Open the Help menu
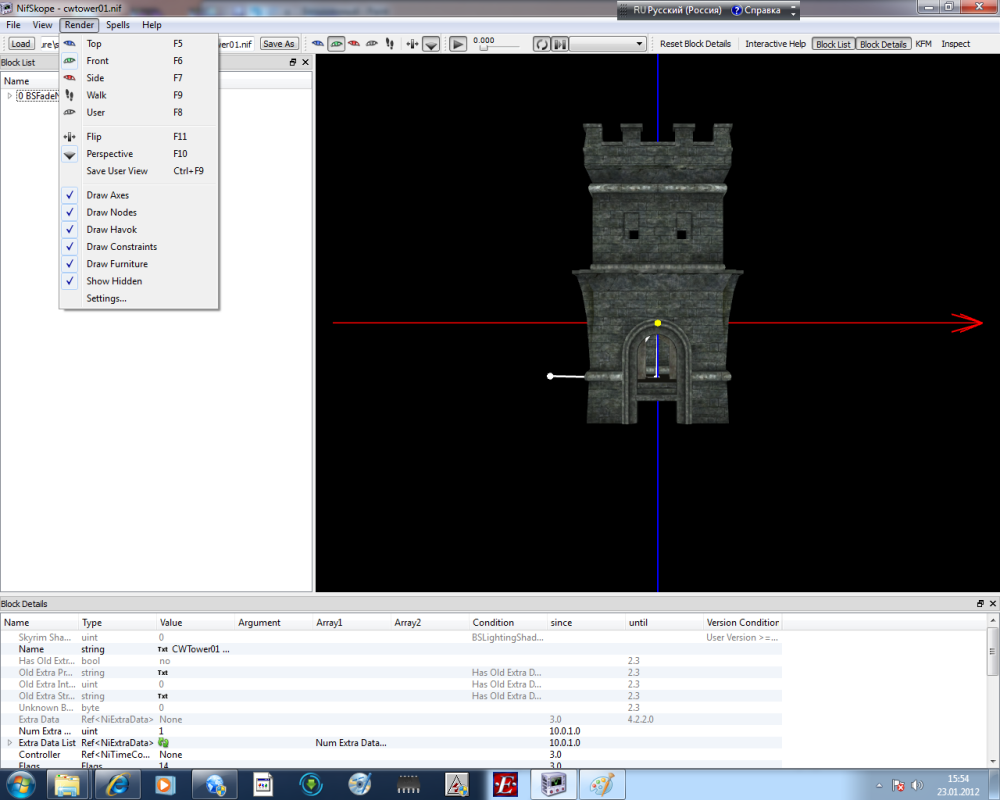Image resolution: width=1000 pixels, height=800 pixels. click(152, 25)
